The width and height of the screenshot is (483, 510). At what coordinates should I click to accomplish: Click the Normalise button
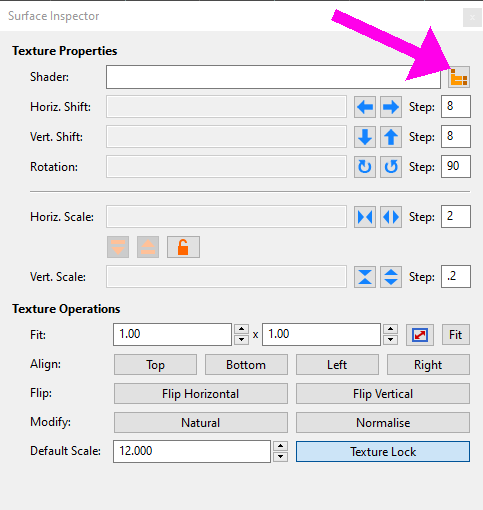click(383, 423)
